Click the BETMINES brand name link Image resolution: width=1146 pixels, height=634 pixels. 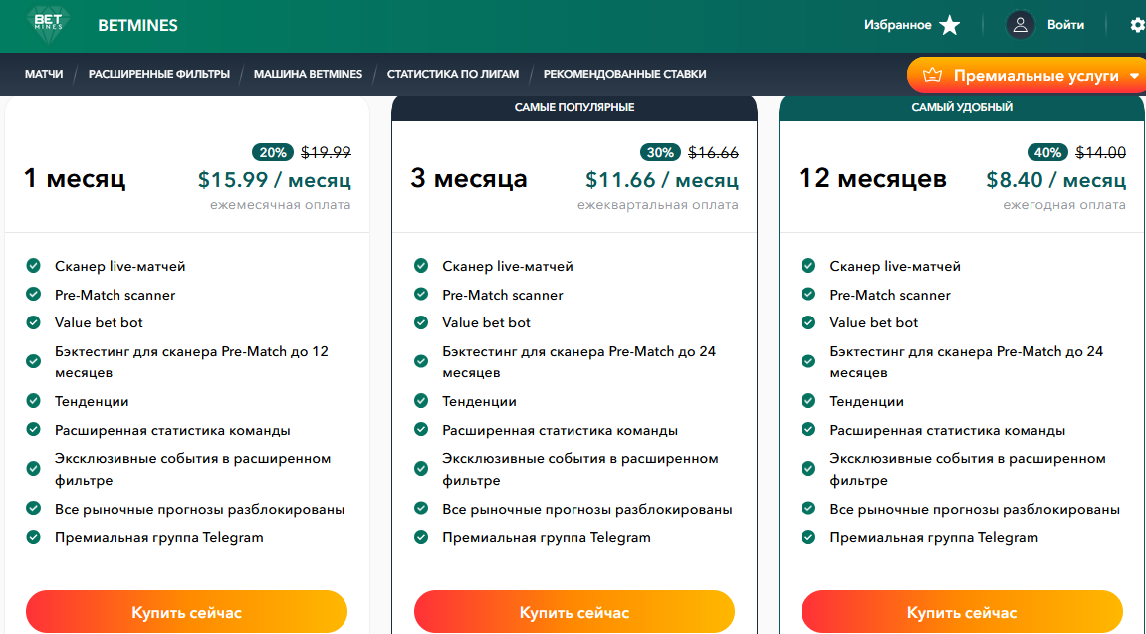[138, 25]
